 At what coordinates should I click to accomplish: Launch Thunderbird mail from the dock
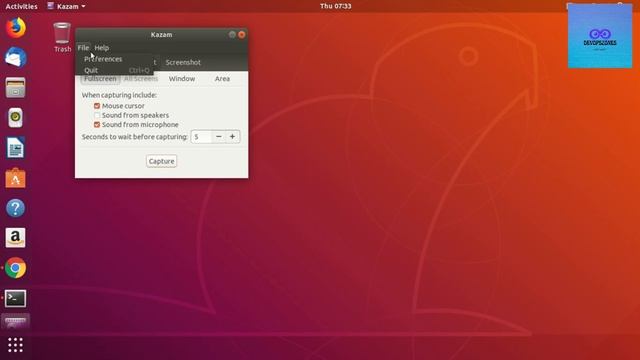(x=16, y=57)
